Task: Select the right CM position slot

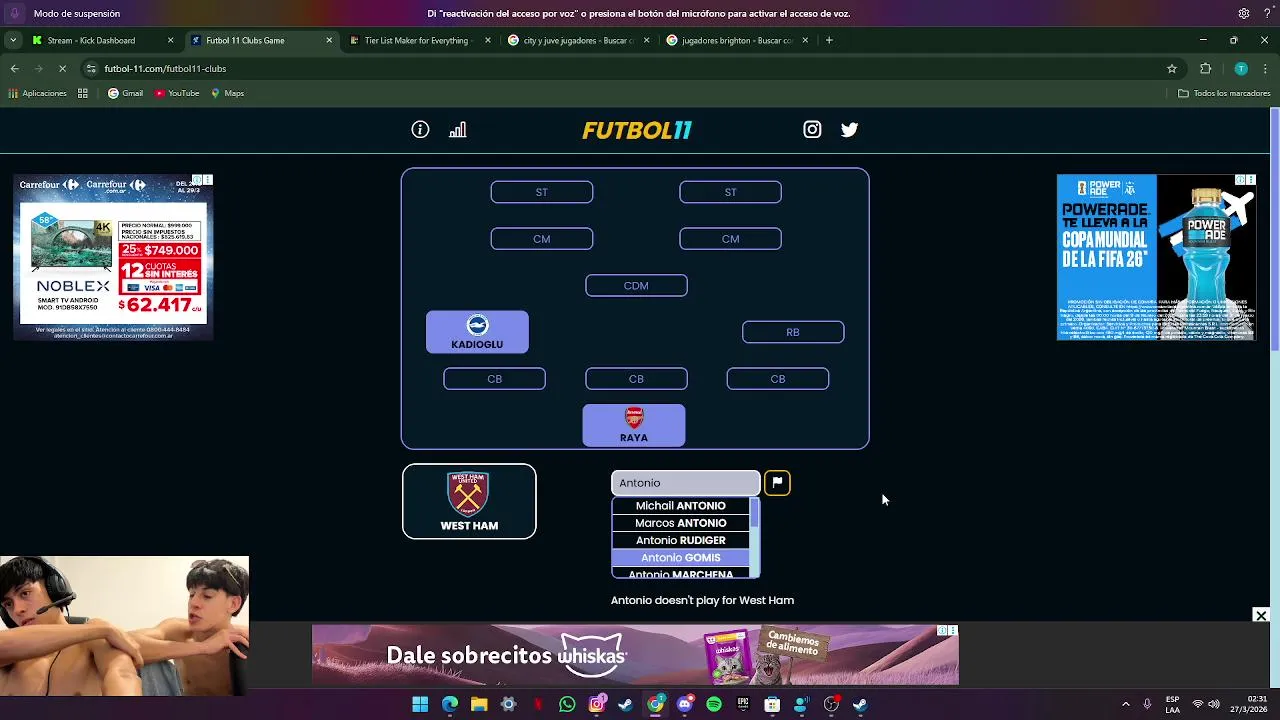Action: point(731,239)
